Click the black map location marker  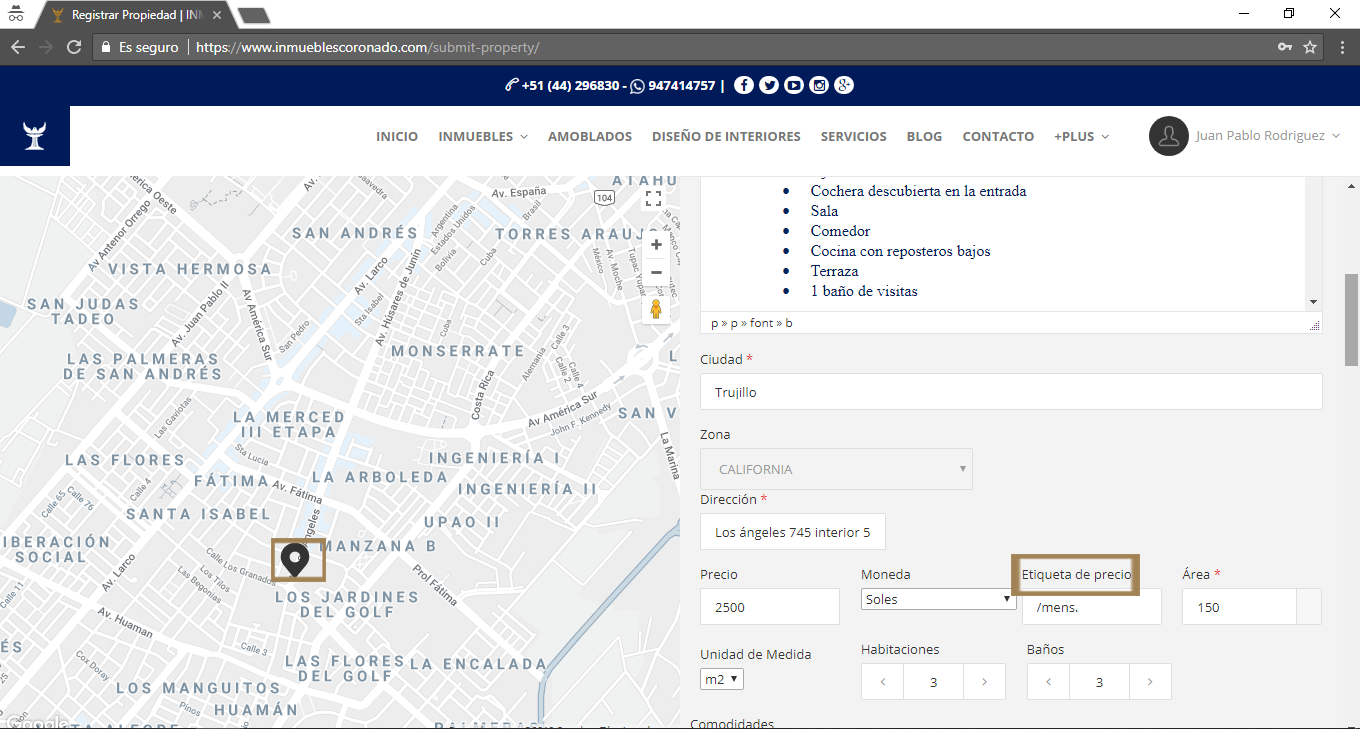[x=294, y=559]
